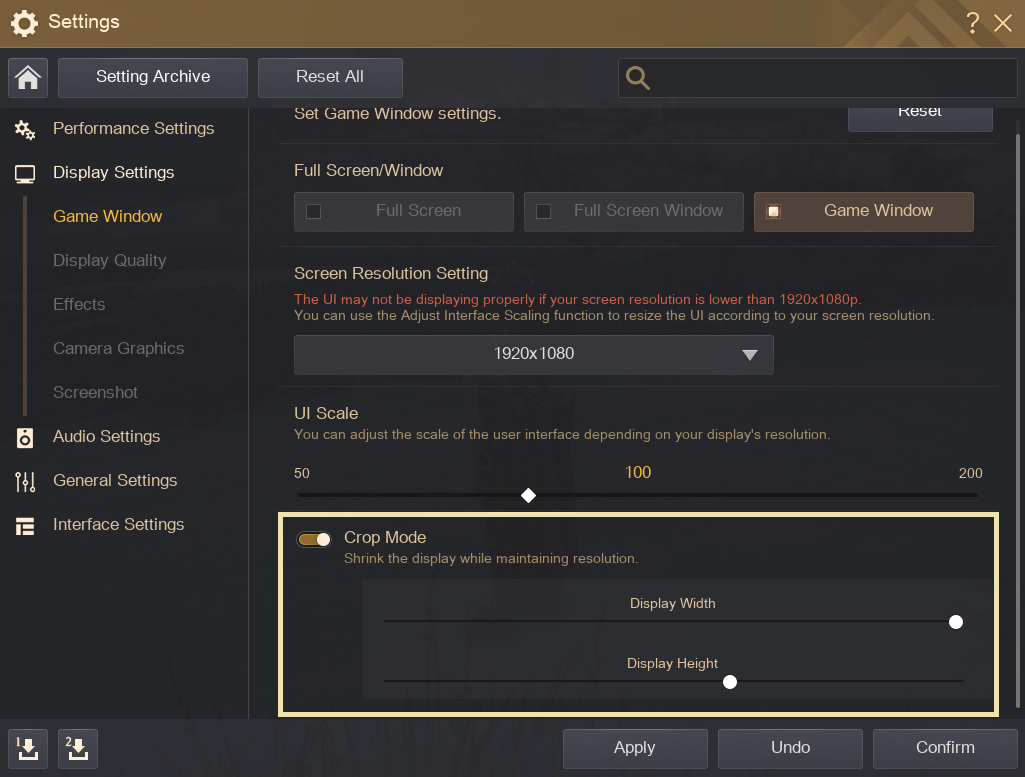Image resolution: width=1025 pixels, height=777 pixels.
Task: Click the UI Scale value 100
Action: (638, 472)
